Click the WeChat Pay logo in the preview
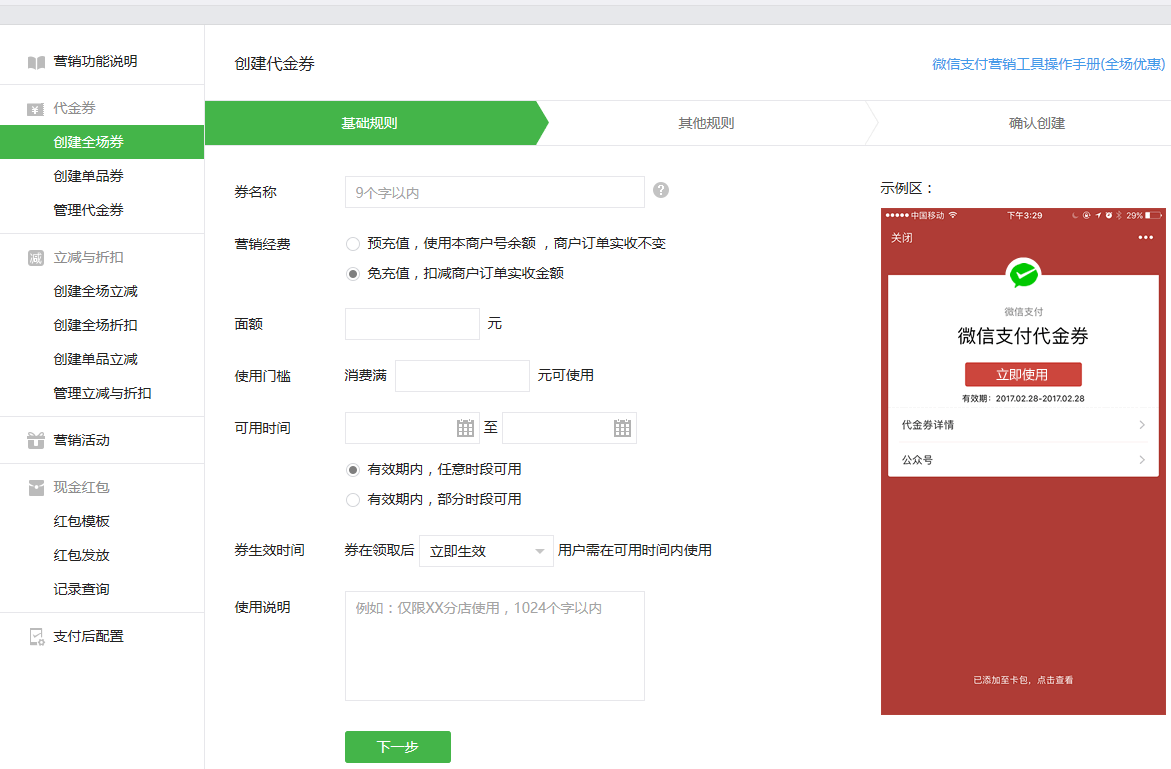 tap(1023, 274)
